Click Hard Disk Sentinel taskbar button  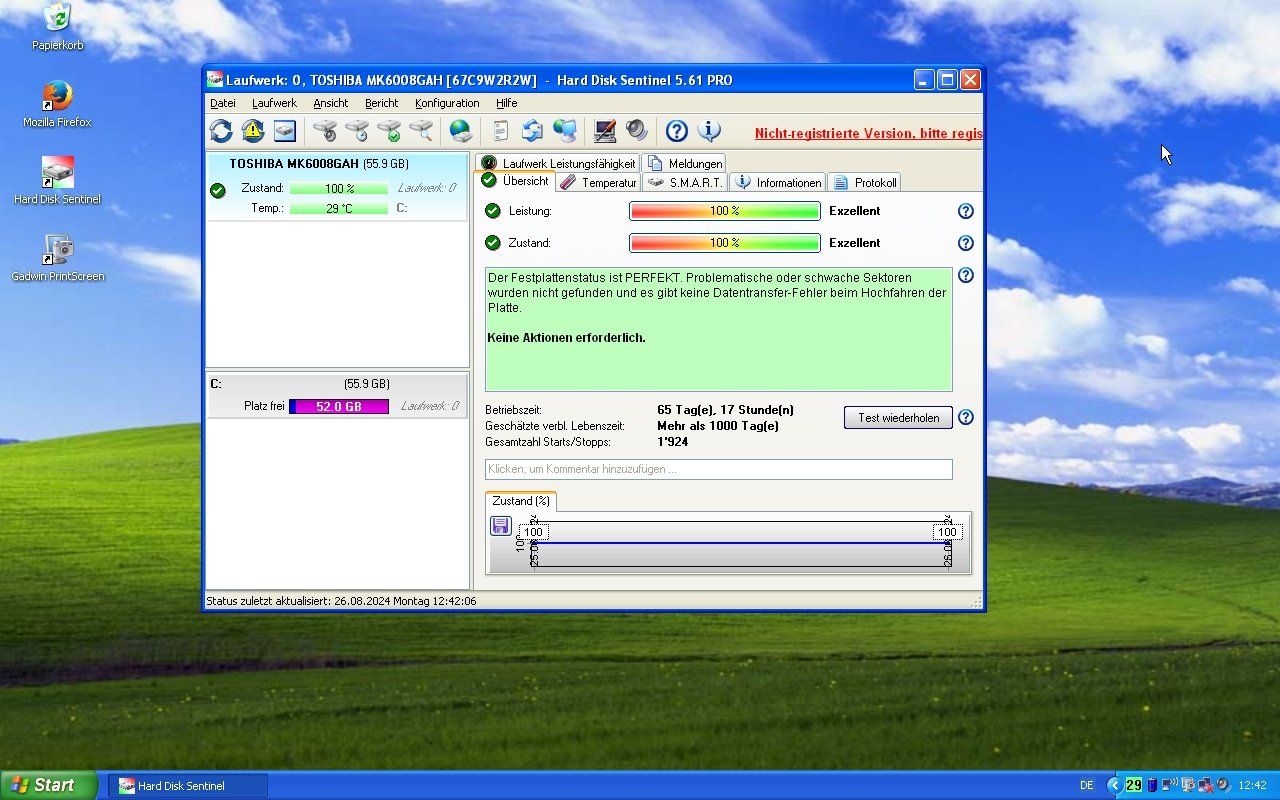coord(187,786)
